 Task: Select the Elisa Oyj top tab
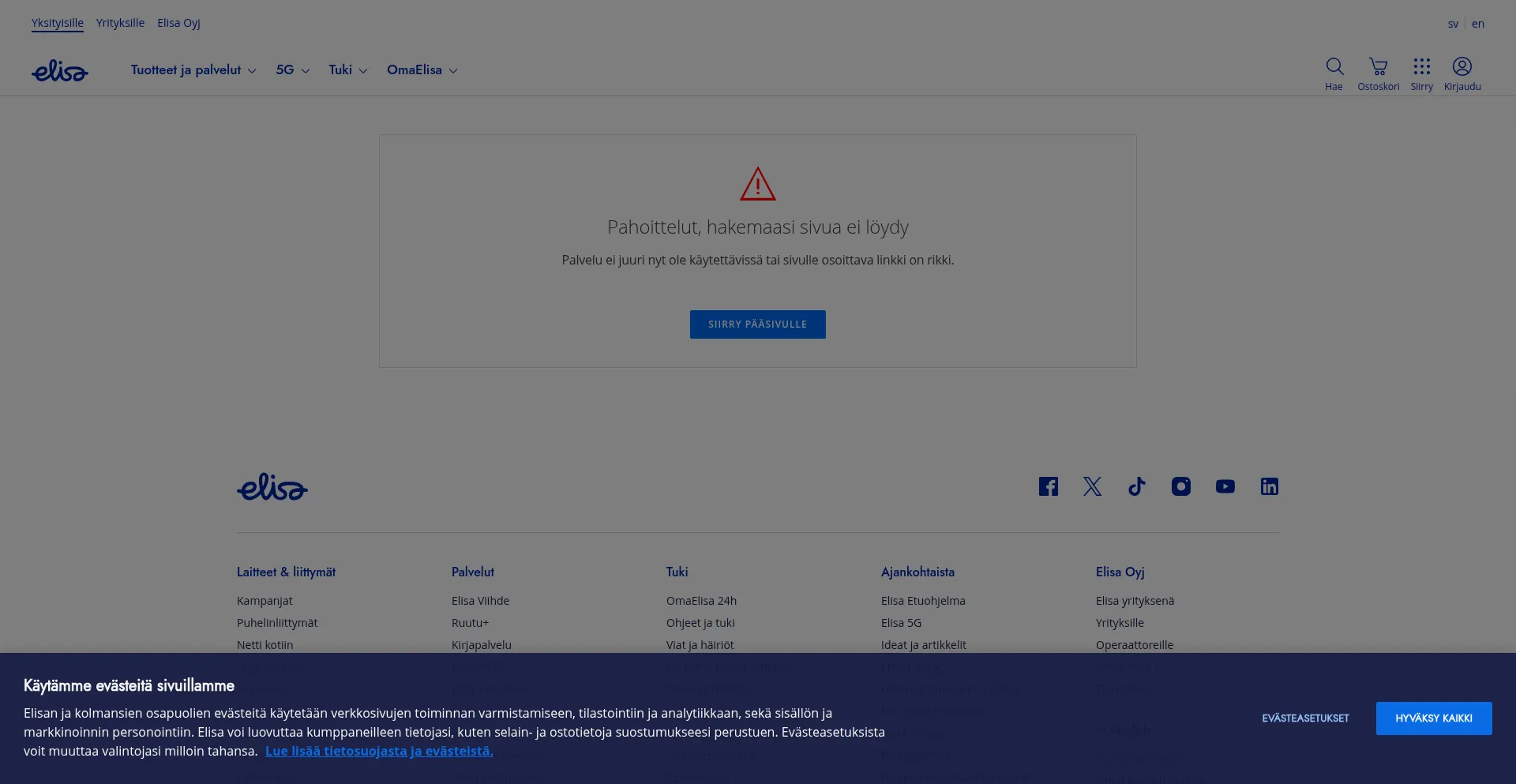coord(178,23)
